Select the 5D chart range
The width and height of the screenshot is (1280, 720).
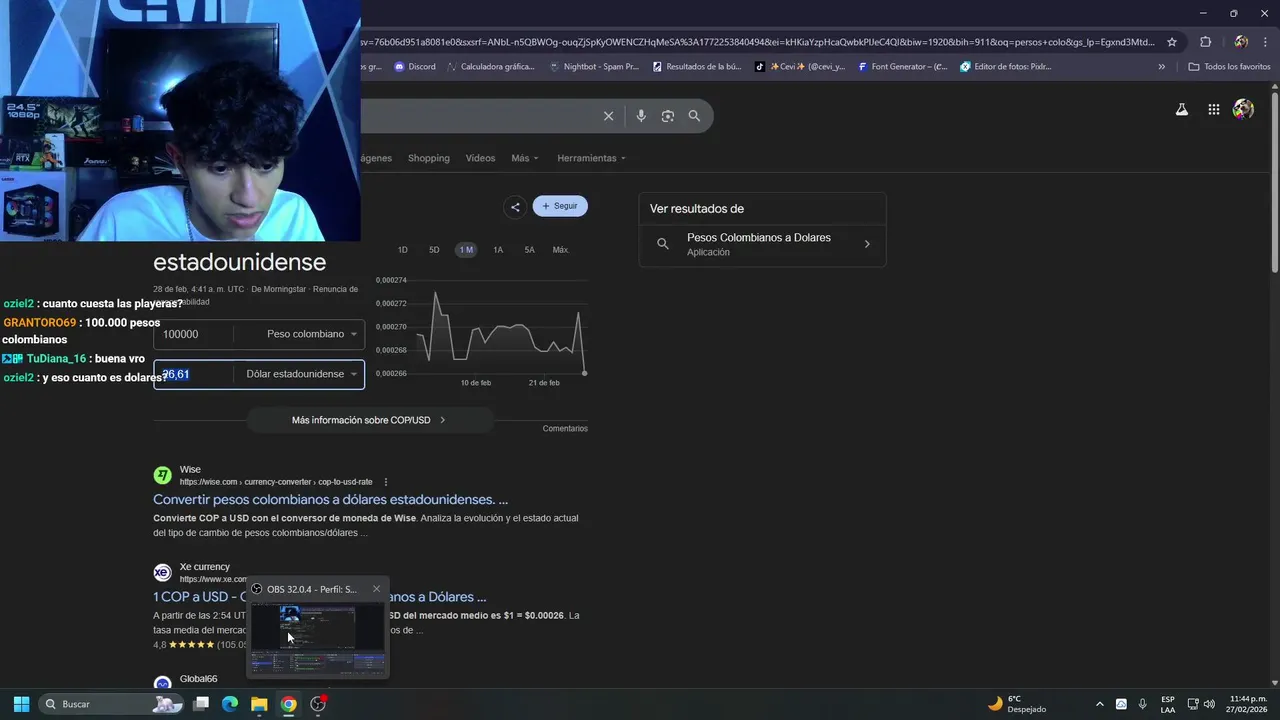tap(434, 250)
